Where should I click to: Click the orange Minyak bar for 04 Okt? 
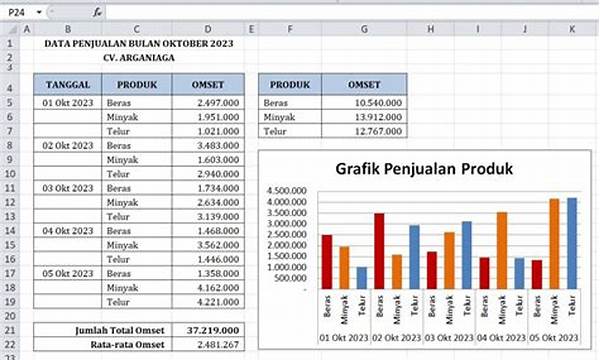[x=502, y=251]
